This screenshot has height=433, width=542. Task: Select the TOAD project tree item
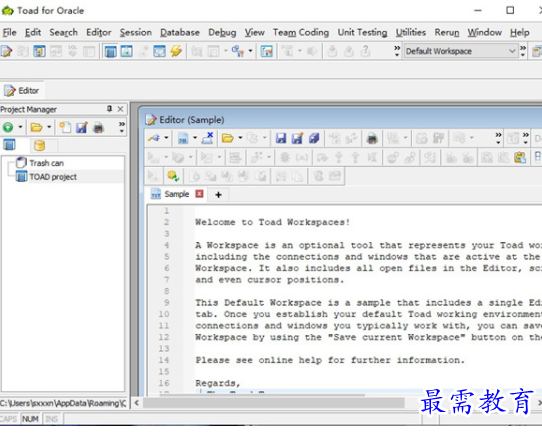pyautogui.click(x=53, y=177)
